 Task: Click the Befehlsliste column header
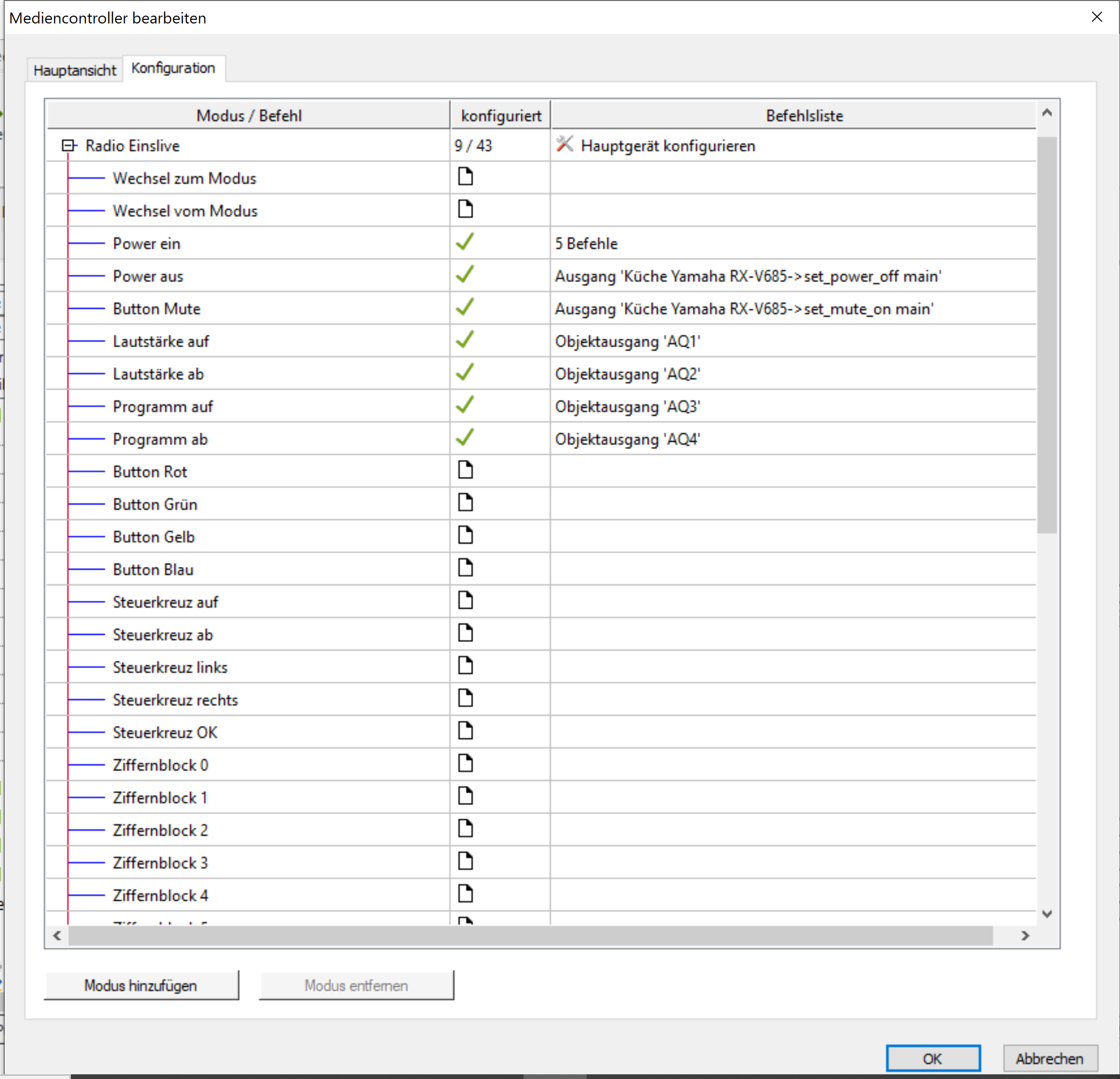804,115
